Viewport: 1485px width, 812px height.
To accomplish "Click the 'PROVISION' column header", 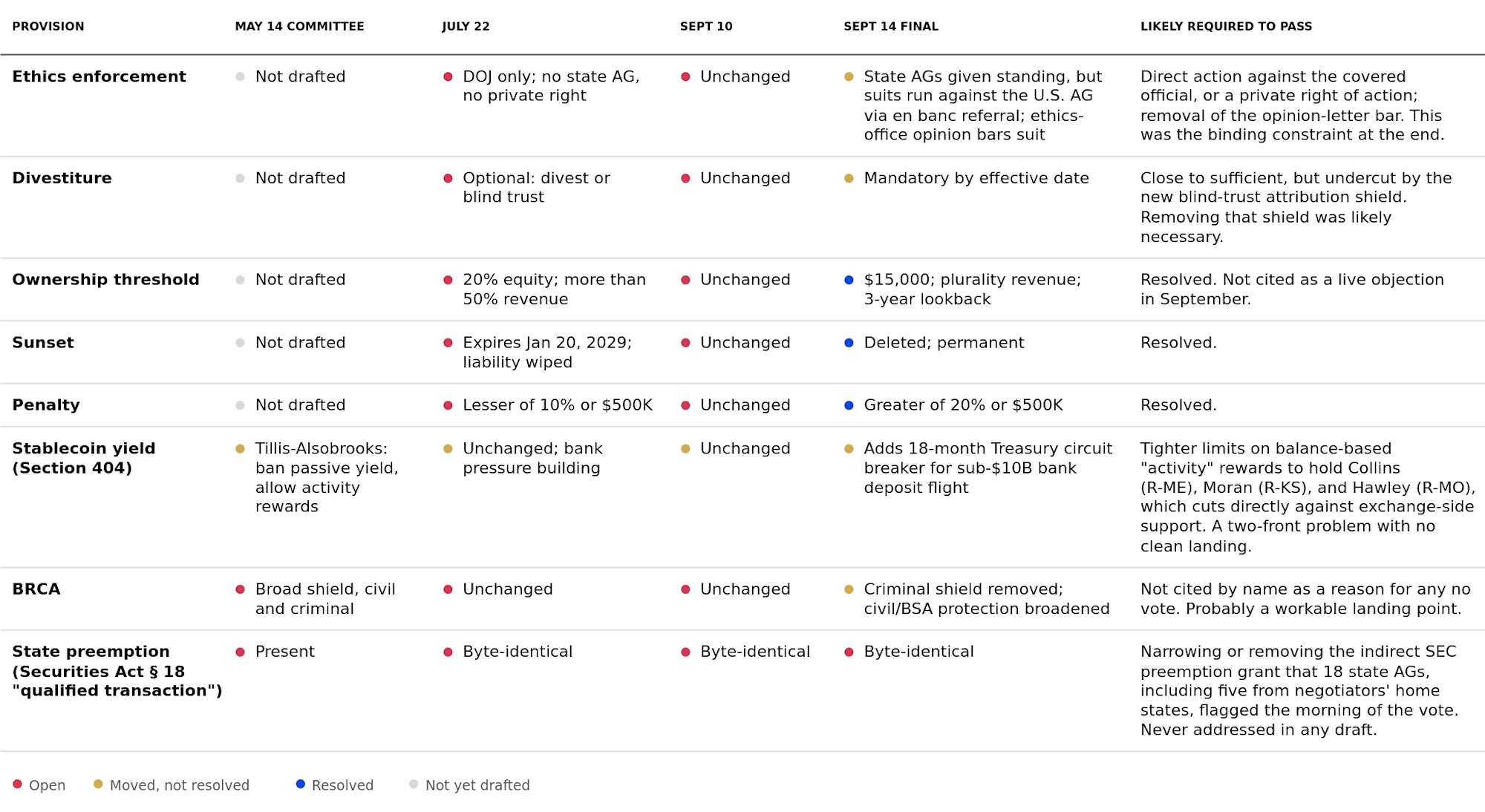I will 48,26.
